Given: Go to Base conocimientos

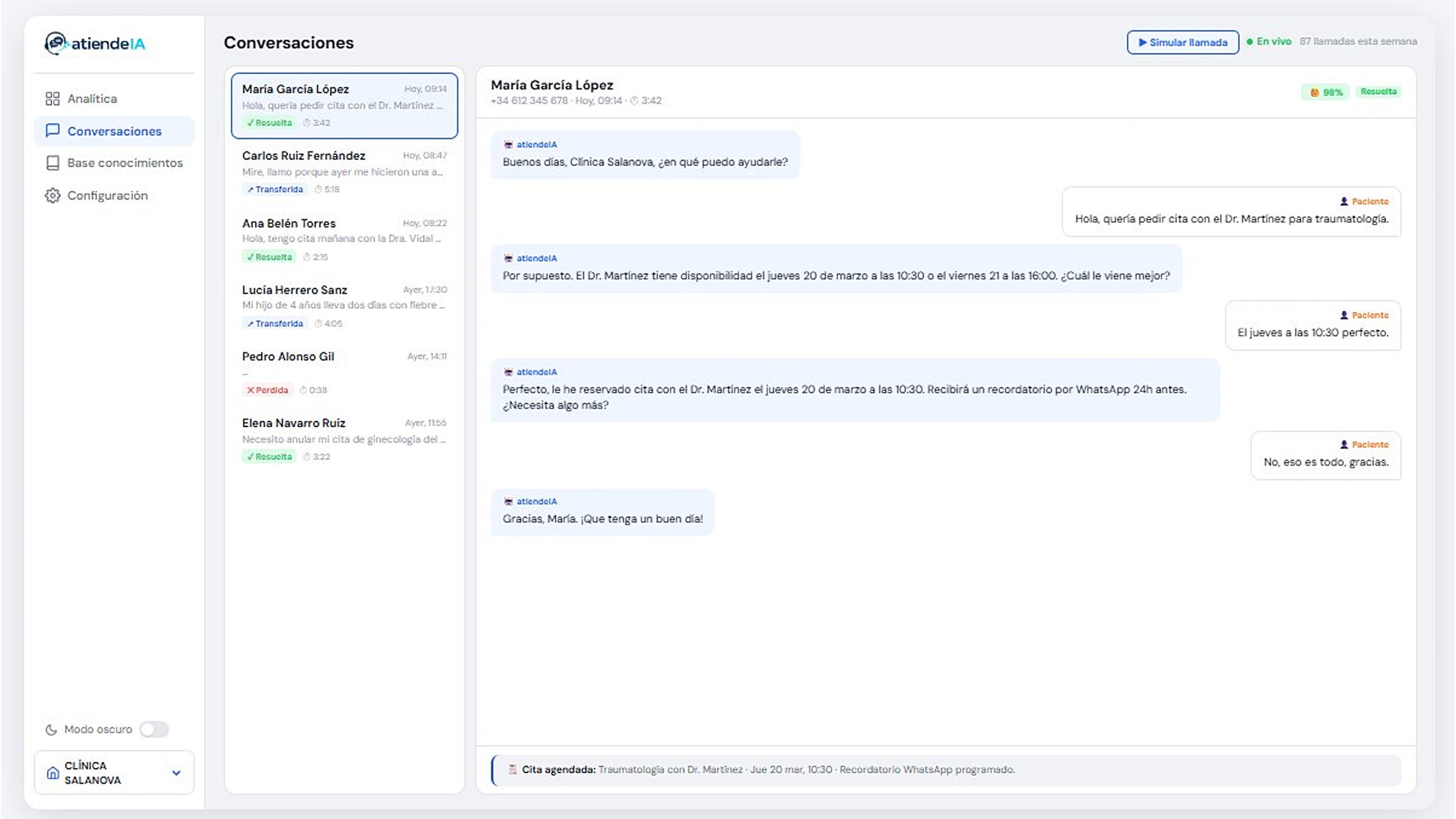Looking at the screenshot, I should point(124,163).
